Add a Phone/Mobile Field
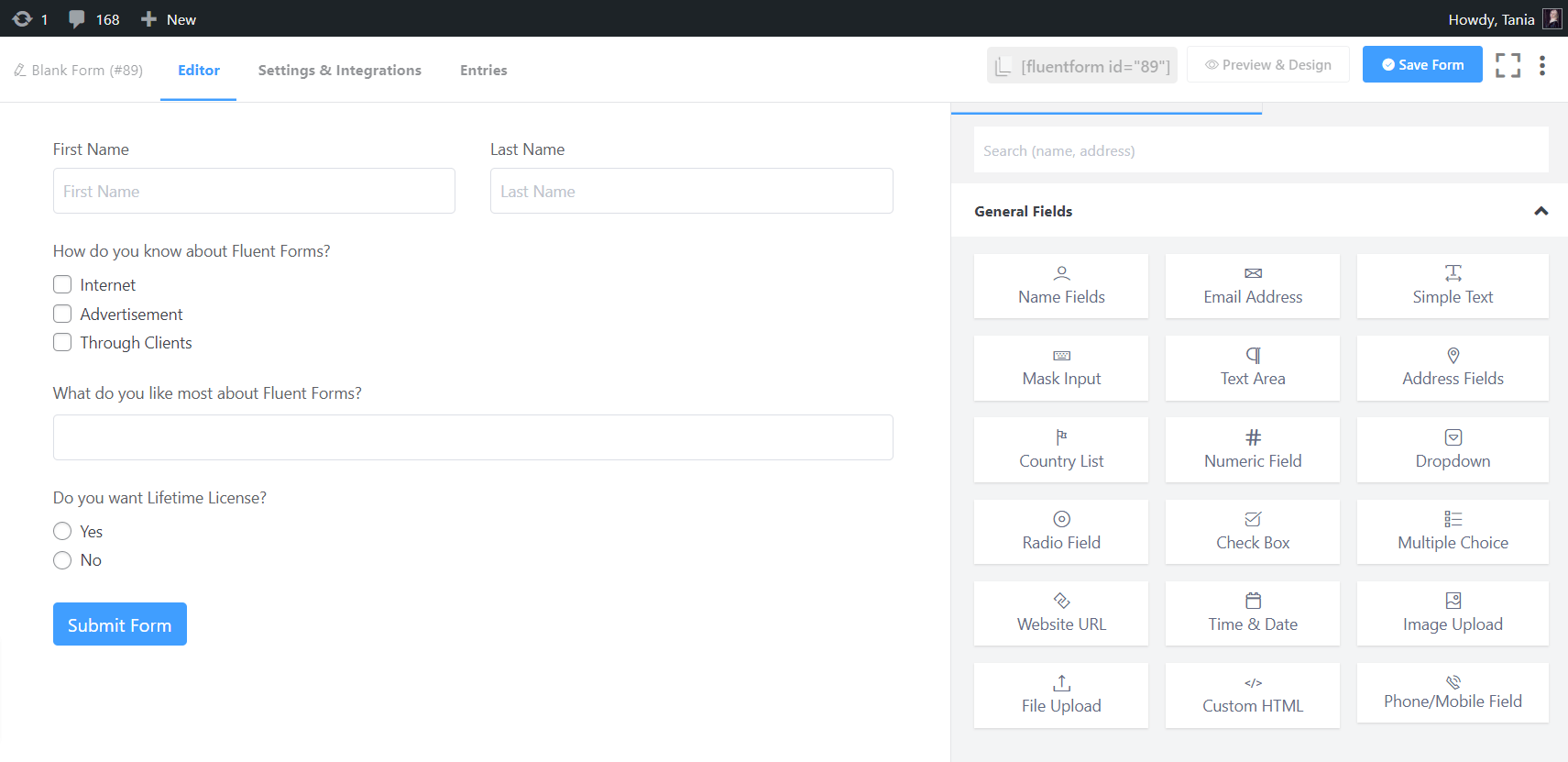 point(1453,693)
